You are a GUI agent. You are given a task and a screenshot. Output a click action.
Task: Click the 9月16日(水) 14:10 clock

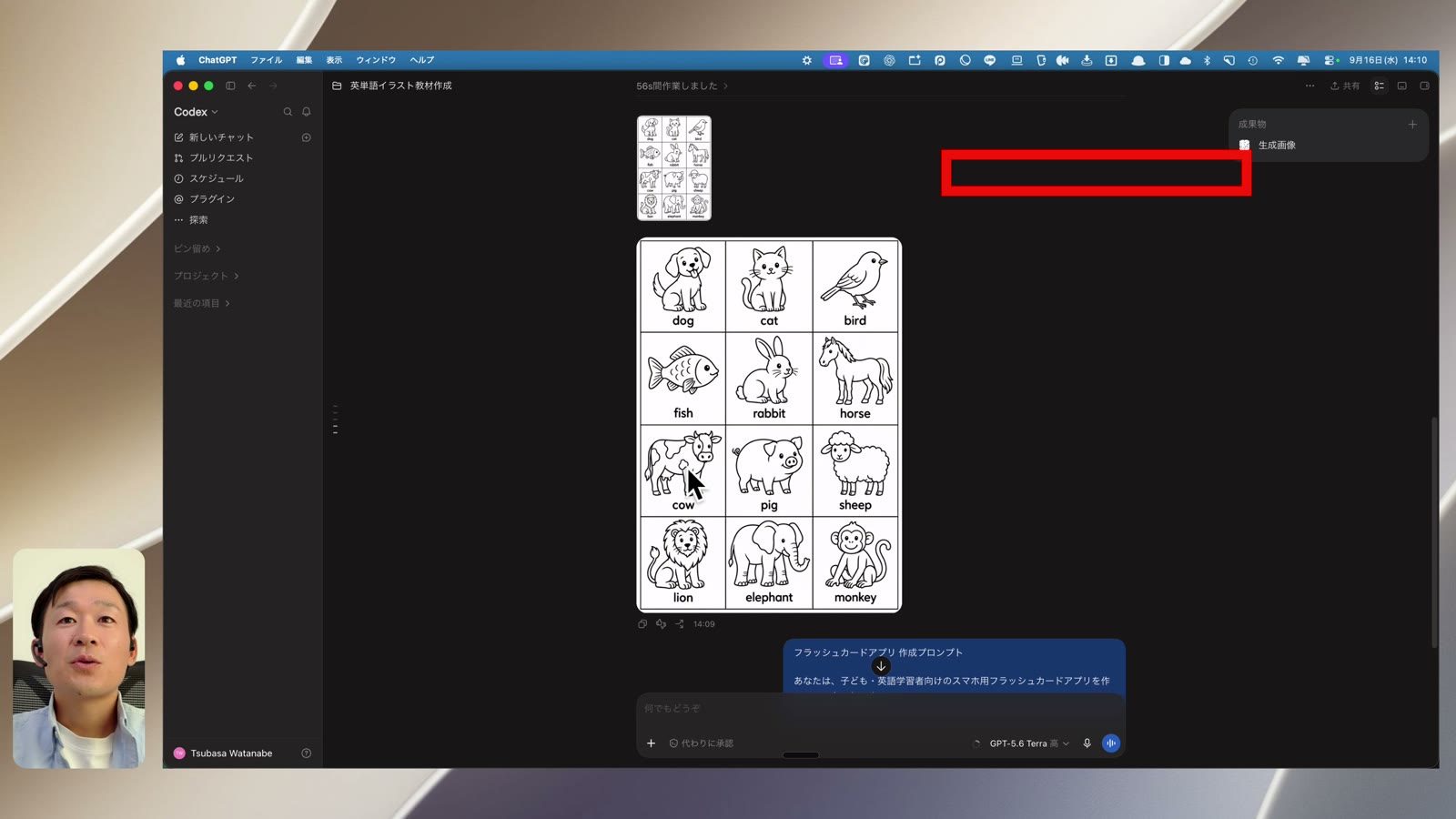coord(1388,60)
